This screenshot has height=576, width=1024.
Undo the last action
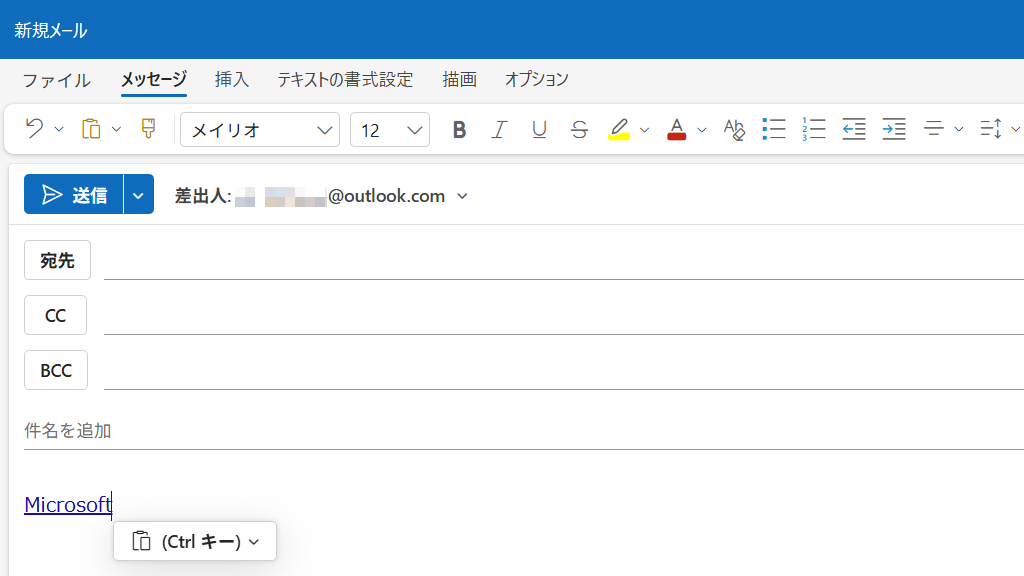[x=32, y=129]
